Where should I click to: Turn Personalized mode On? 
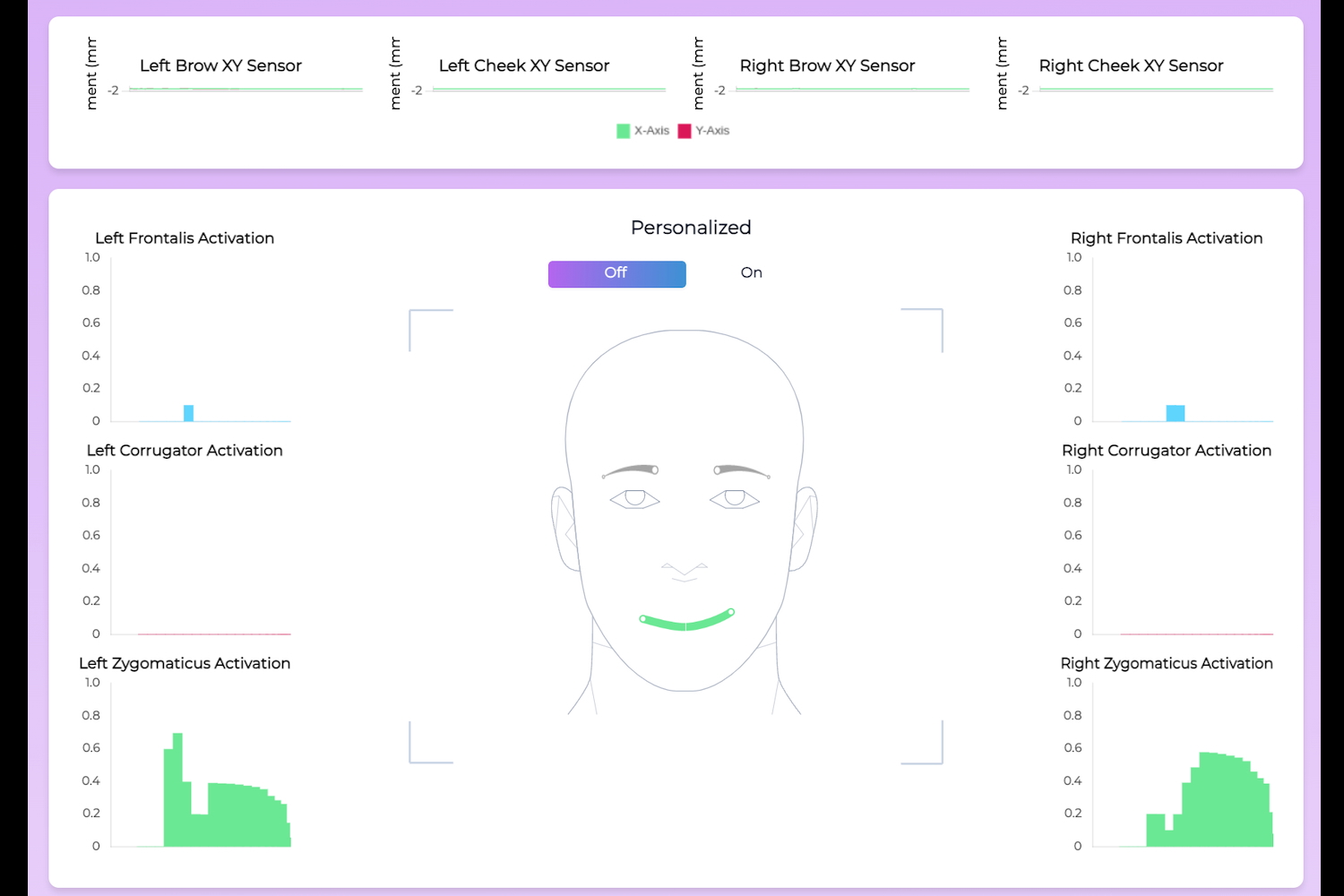751,273
